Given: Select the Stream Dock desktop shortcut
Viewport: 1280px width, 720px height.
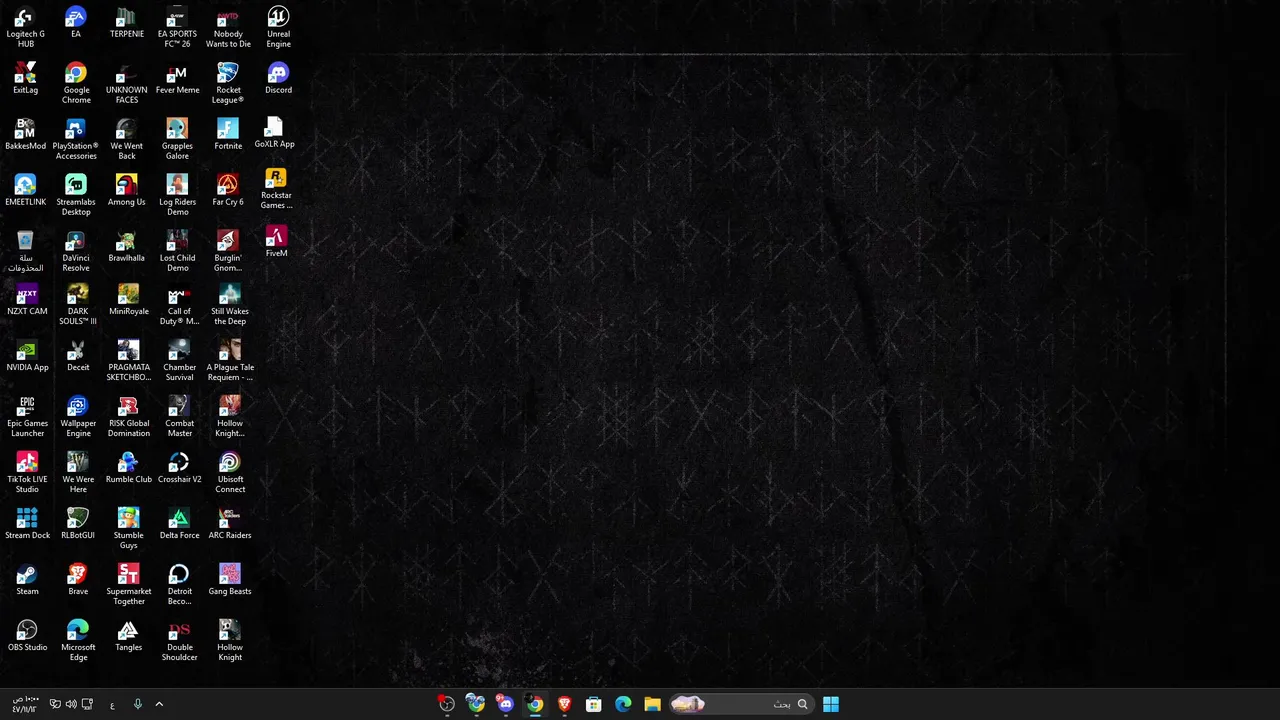Looking at the screenshot, I should point(27,524).
